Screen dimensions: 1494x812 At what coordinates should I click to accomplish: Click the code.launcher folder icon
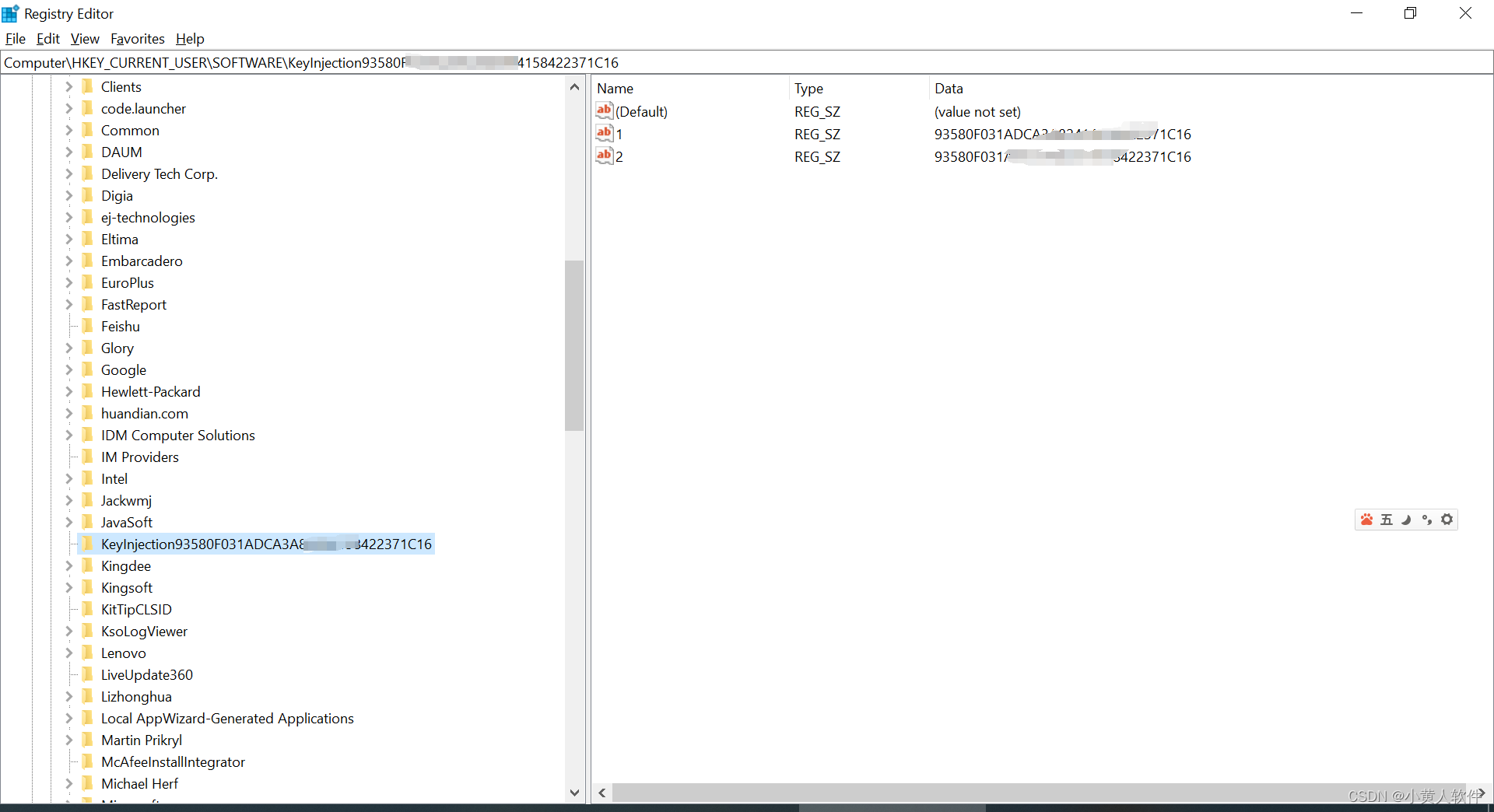click(x=87, y=108)
